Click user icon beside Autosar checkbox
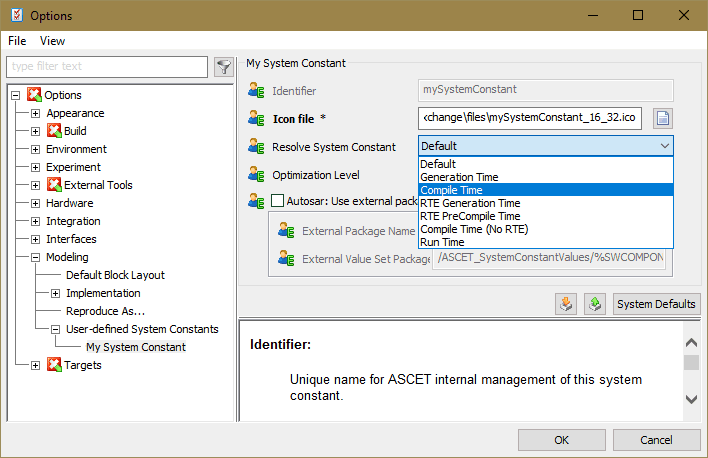708x458 pixels. 256,201
